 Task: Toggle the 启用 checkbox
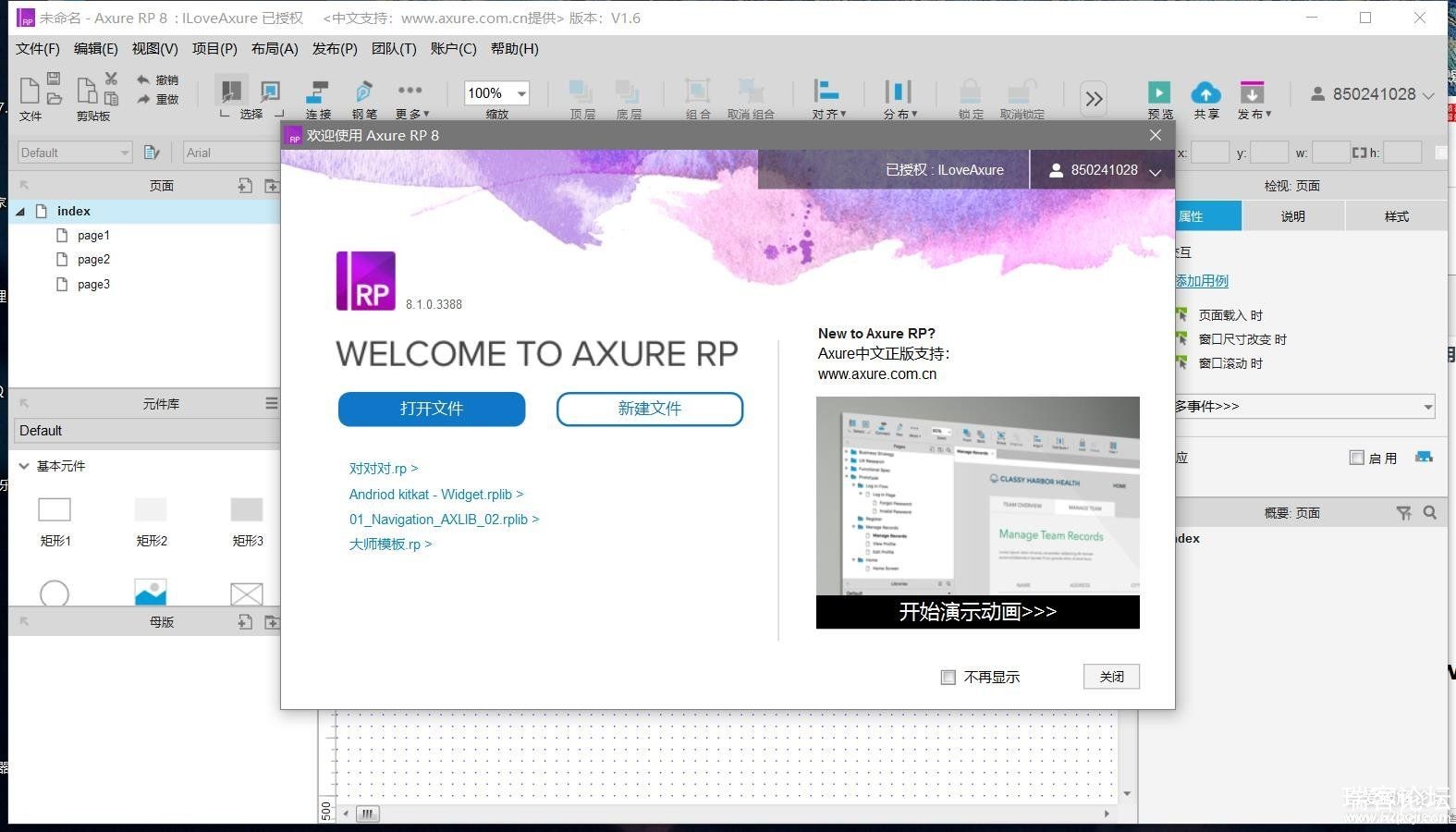[1356, 458]
